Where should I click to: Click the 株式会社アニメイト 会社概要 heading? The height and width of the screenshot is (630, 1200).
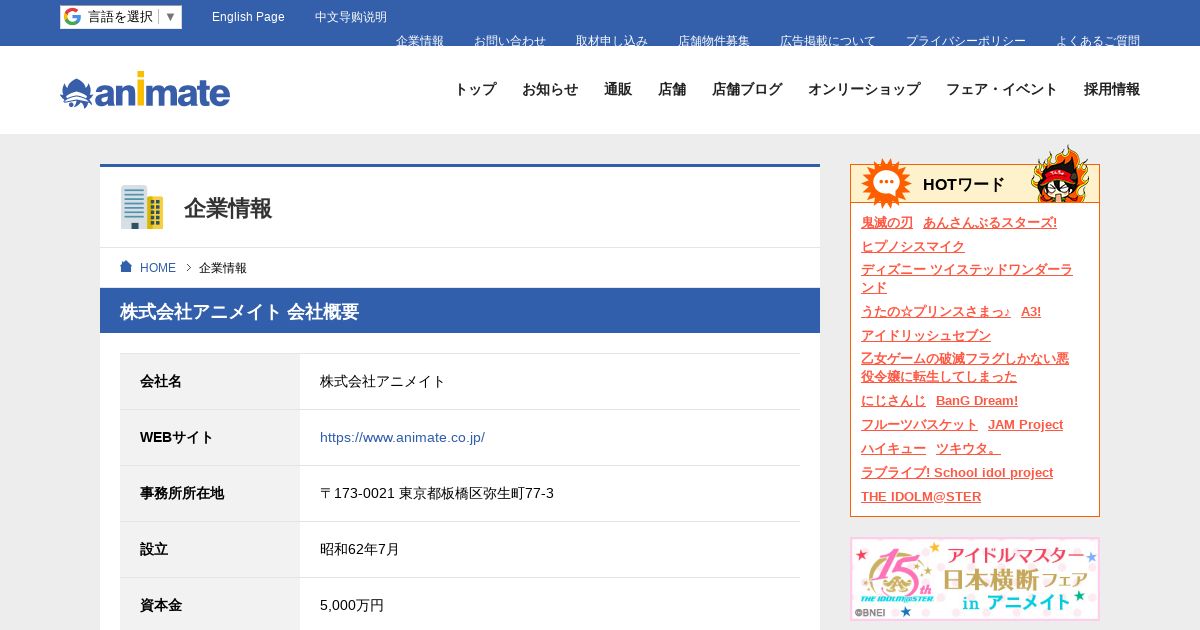pos(239,311)
